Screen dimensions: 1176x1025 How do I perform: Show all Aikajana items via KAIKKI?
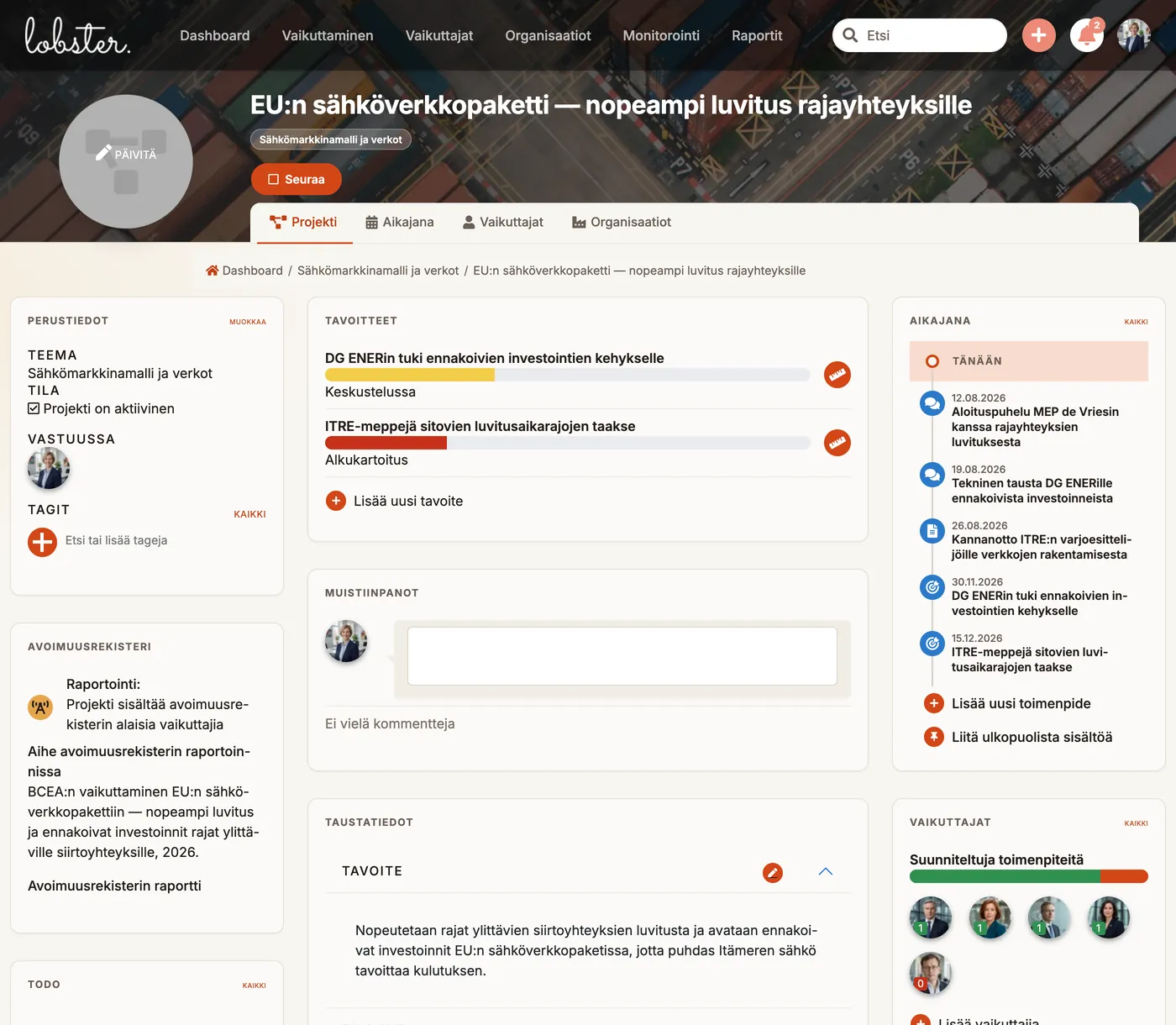(x=1136, y=322)
